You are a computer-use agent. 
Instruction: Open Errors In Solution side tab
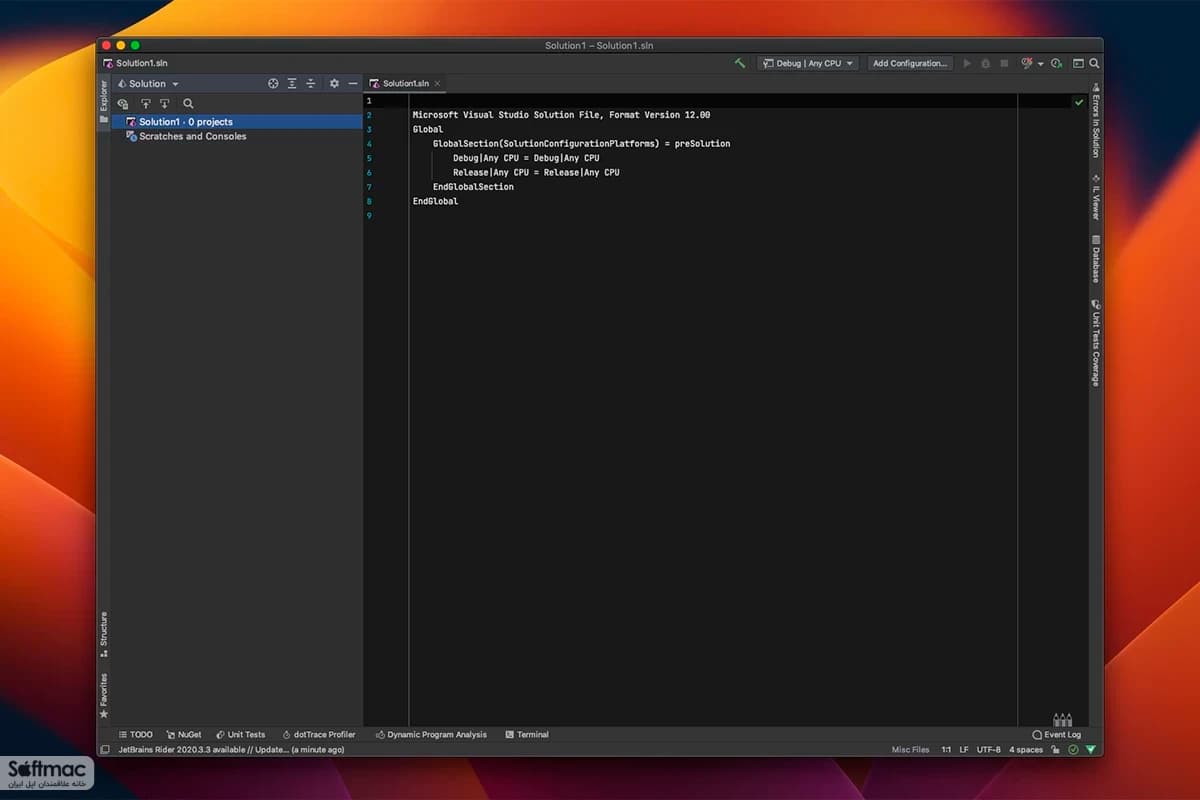(1095, 118)
